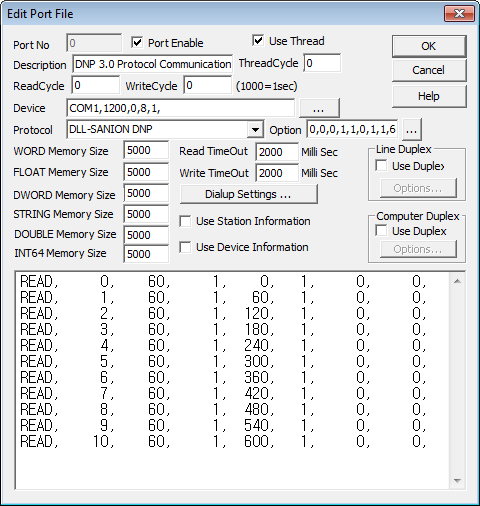Click the WriteCycle input field

pos(207,85)
